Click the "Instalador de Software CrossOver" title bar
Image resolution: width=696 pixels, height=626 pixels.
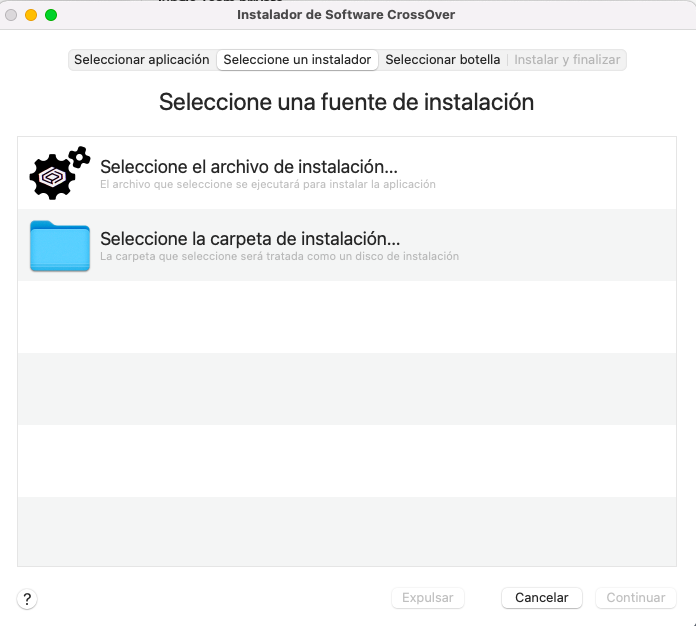pyautogui.click(x=347, y=15)
